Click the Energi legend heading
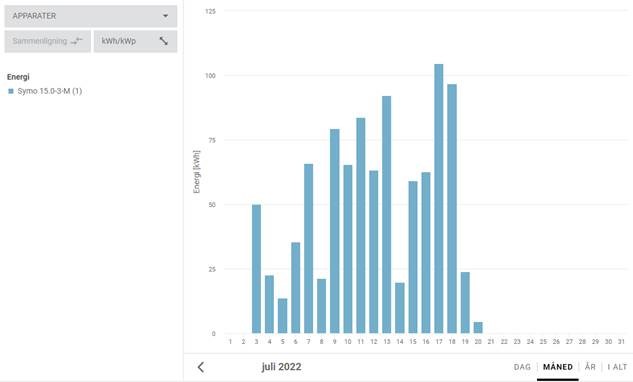633x382 pixels. click(18, 77)
